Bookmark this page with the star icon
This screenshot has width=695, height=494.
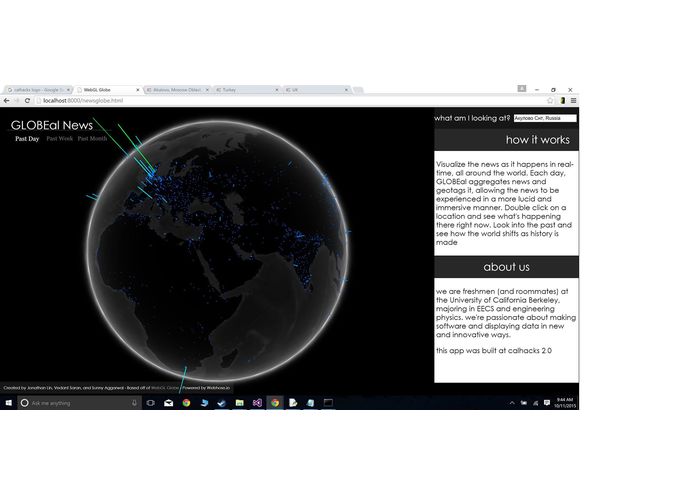(x=550, y=101)
